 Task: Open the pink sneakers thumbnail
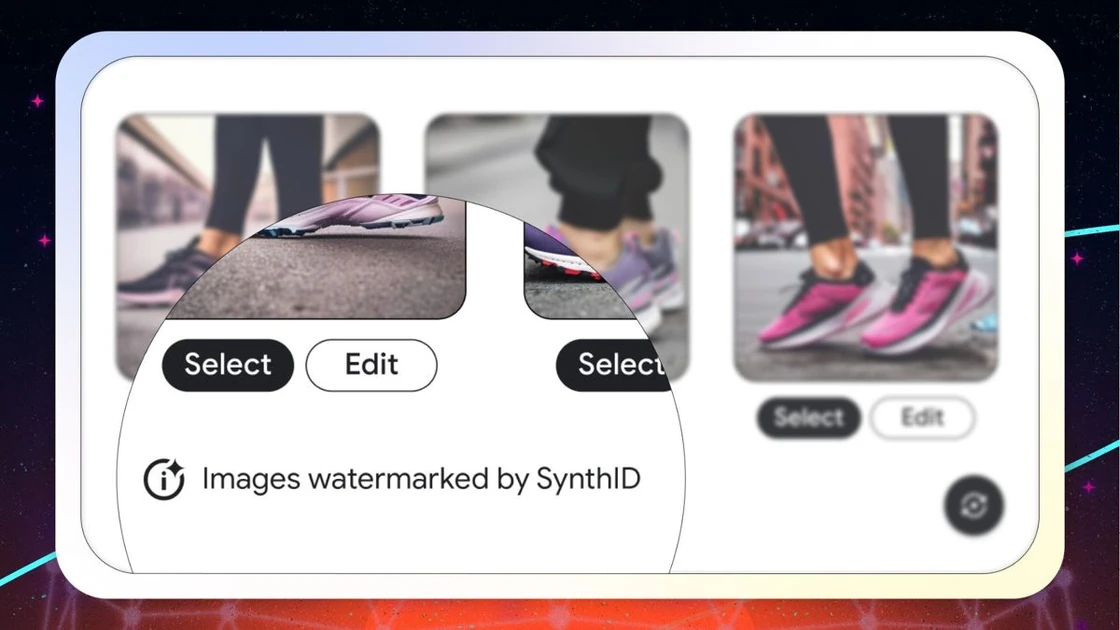point(866,248)
